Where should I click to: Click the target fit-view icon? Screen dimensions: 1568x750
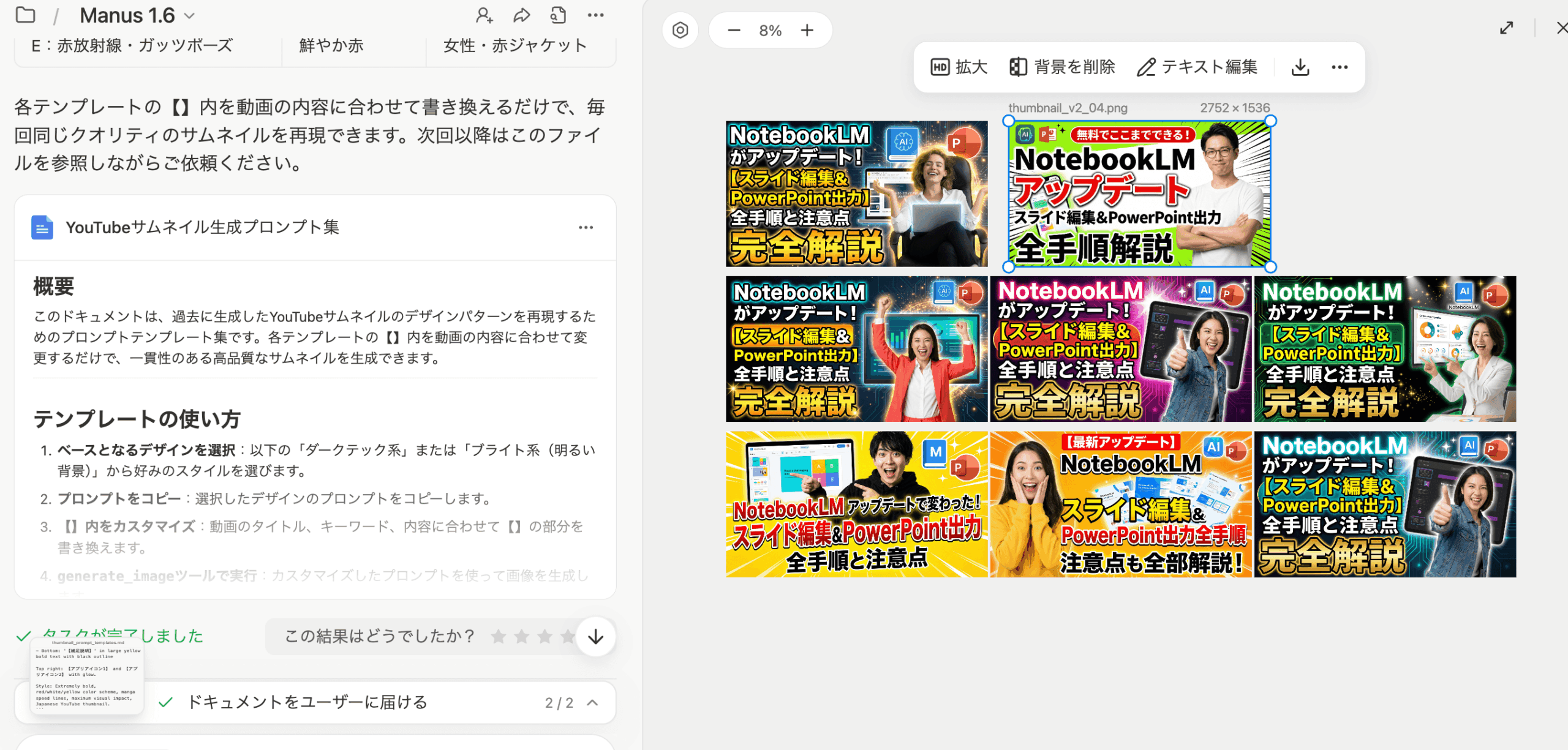(680, 30)
